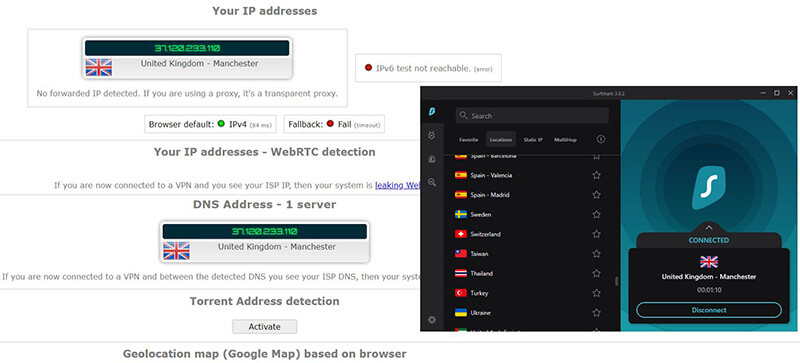Maximize the Surfshark window

click(x=777, y=93)
